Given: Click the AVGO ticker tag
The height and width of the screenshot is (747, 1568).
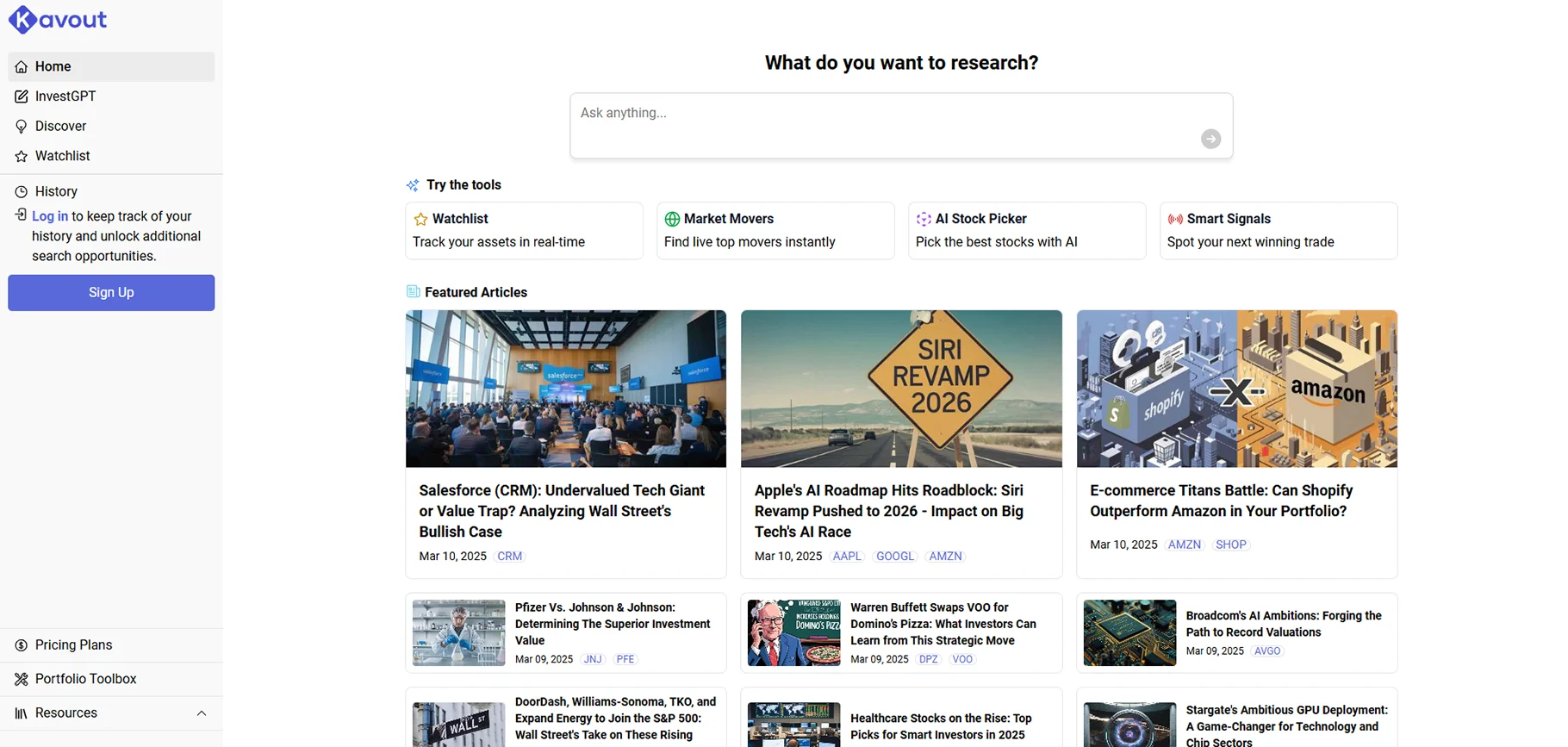Looking at the screenshot, I should point(1267,651).
